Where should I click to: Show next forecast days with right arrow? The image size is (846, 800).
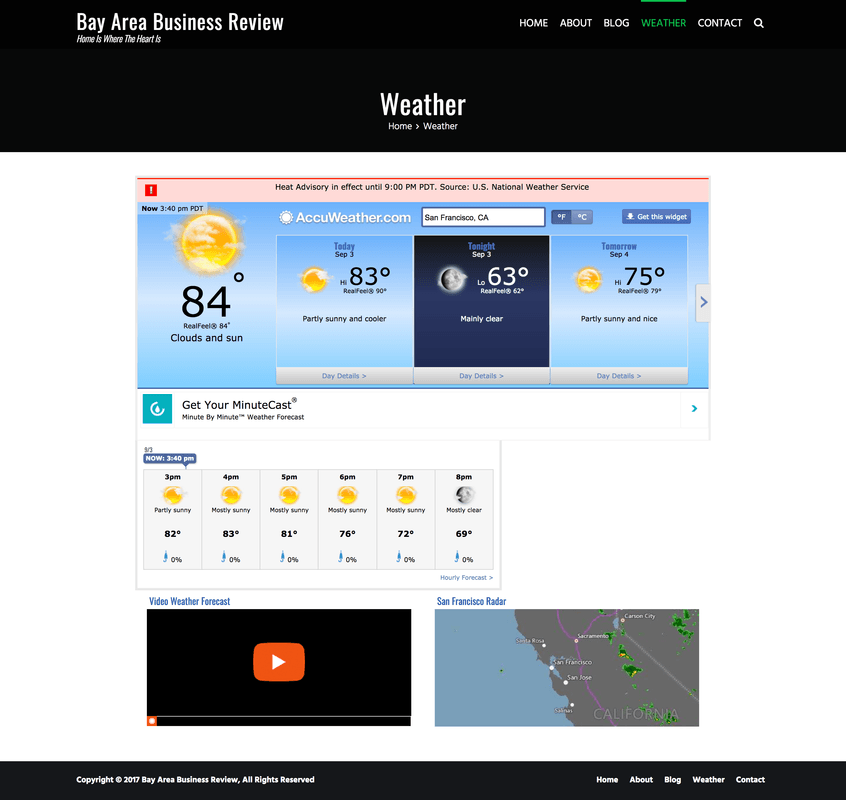click(703, 303)
